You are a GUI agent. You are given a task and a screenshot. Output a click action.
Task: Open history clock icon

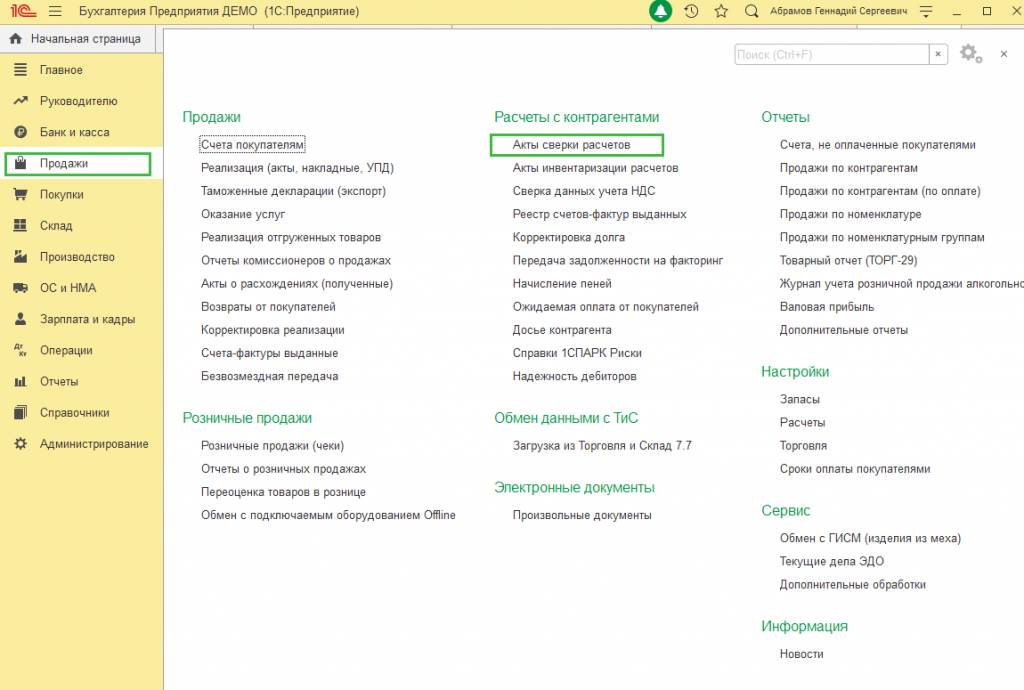(x=691, y=11)
